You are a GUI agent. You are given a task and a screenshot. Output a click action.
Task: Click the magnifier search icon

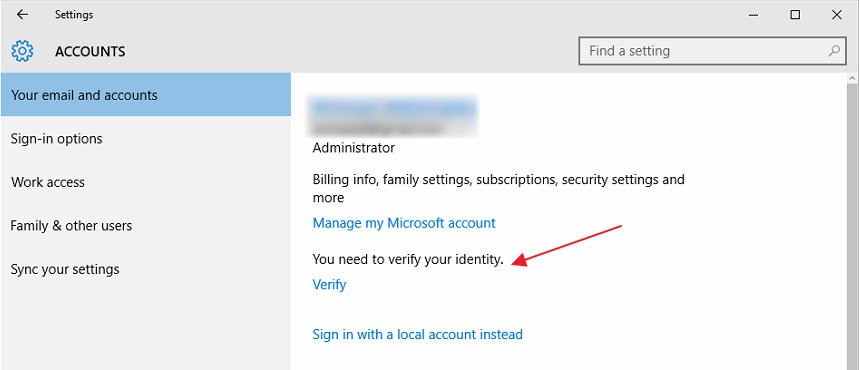click(x=833, y=51)
